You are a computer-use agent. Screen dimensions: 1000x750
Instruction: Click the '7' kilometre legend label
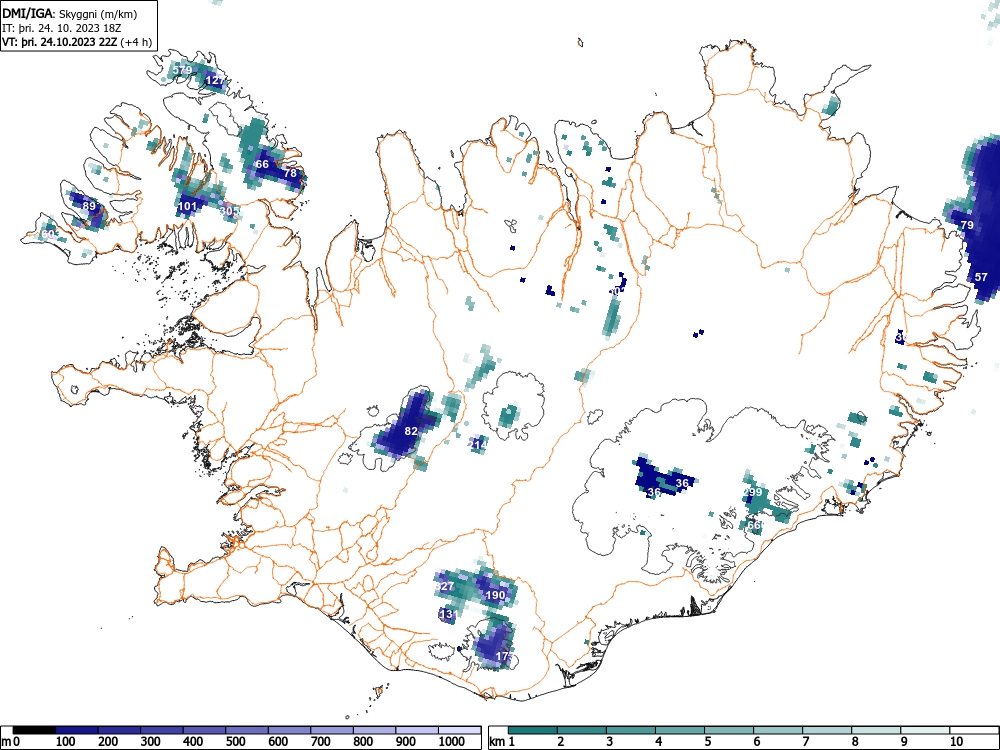pos(806,742)
